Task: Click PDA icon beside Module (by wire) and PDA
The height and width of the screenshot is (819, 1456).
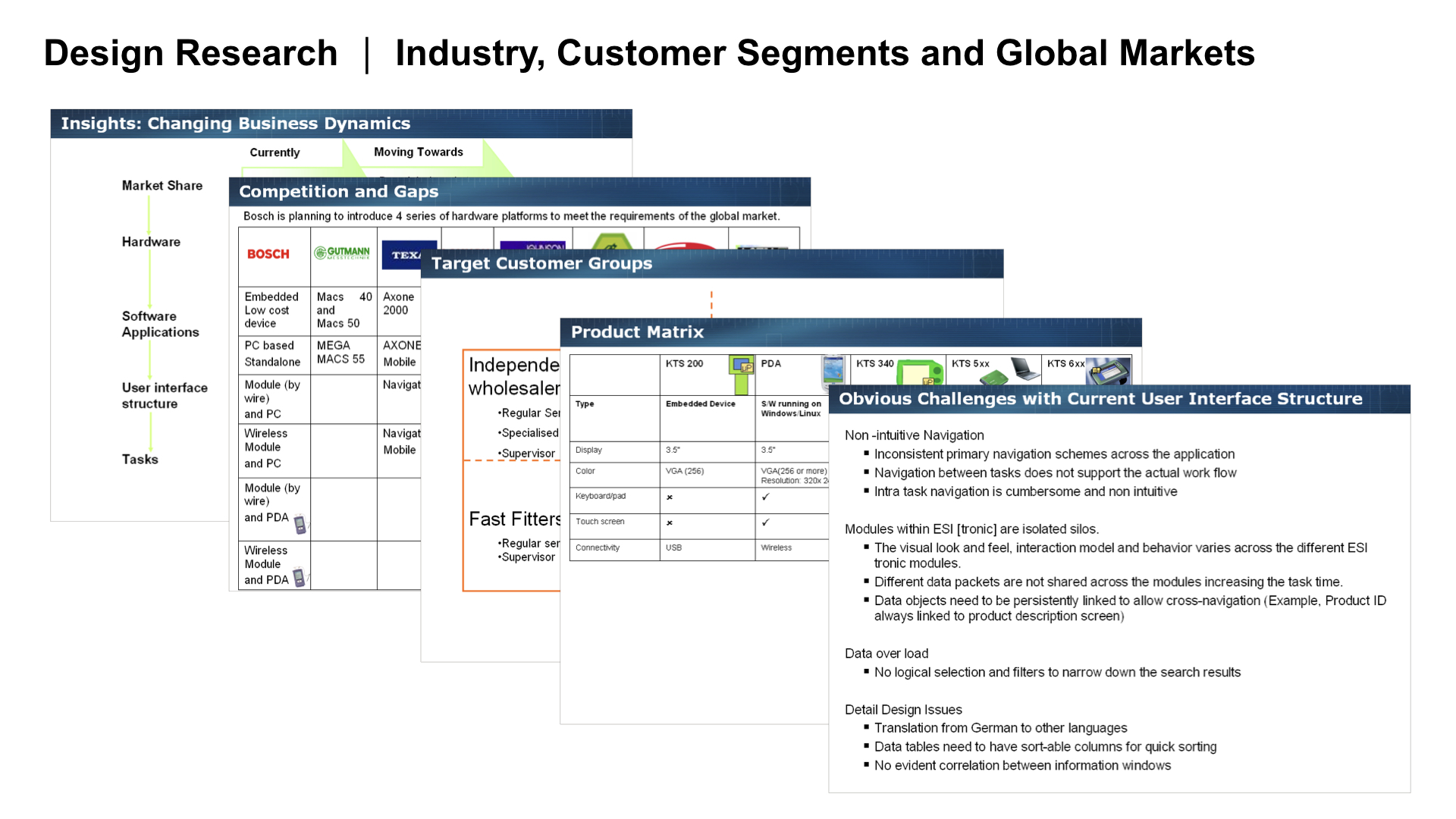Action: click(300, 523)
